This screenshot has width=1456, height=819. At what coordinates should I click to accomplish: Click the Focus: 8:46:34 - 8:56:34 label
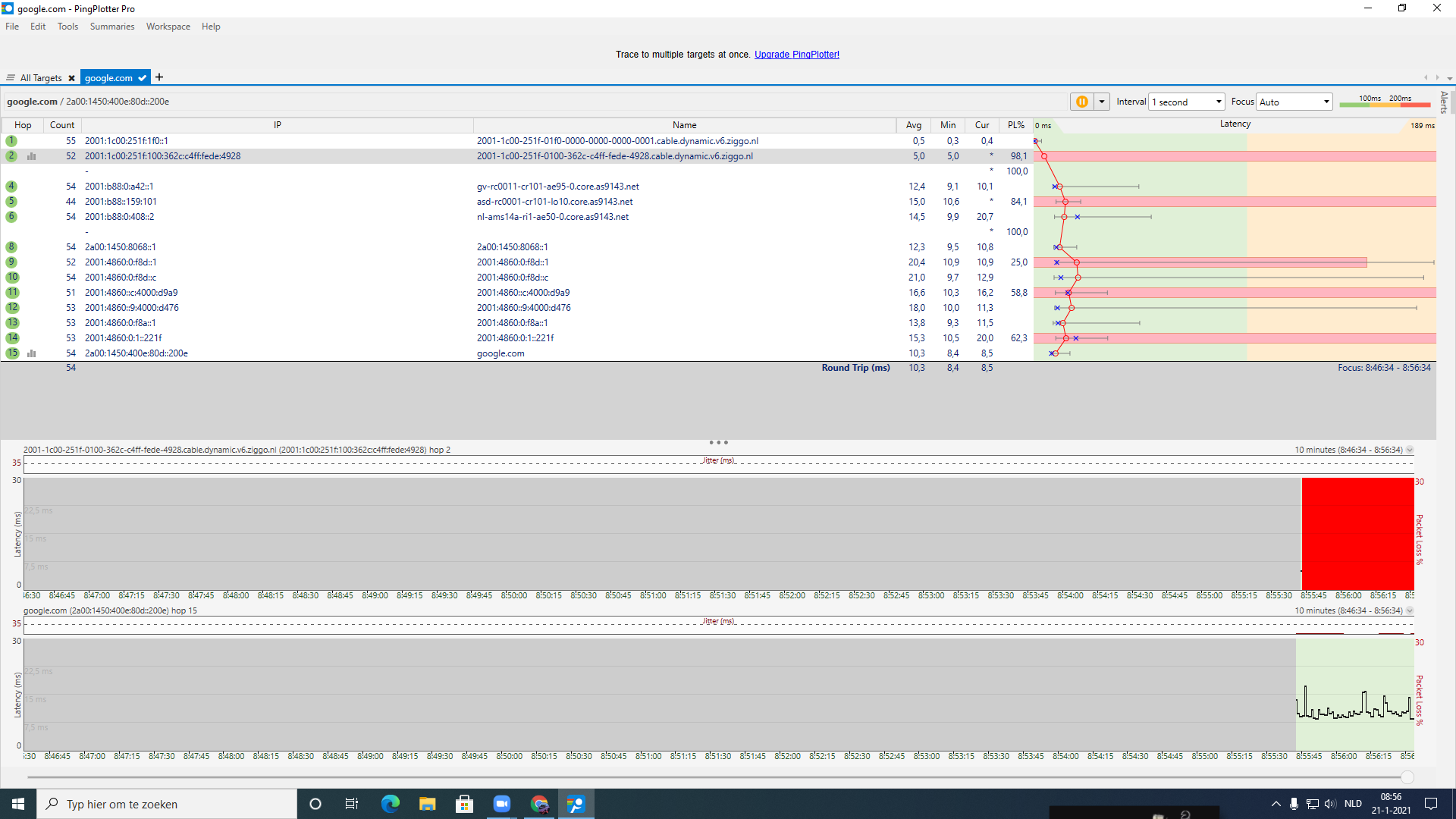(x=1384, y=368)
